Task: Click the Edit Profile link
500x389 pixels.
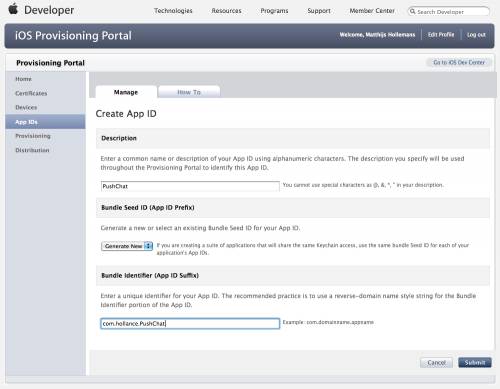Action: pyautogui.click(x=441, y=35)
